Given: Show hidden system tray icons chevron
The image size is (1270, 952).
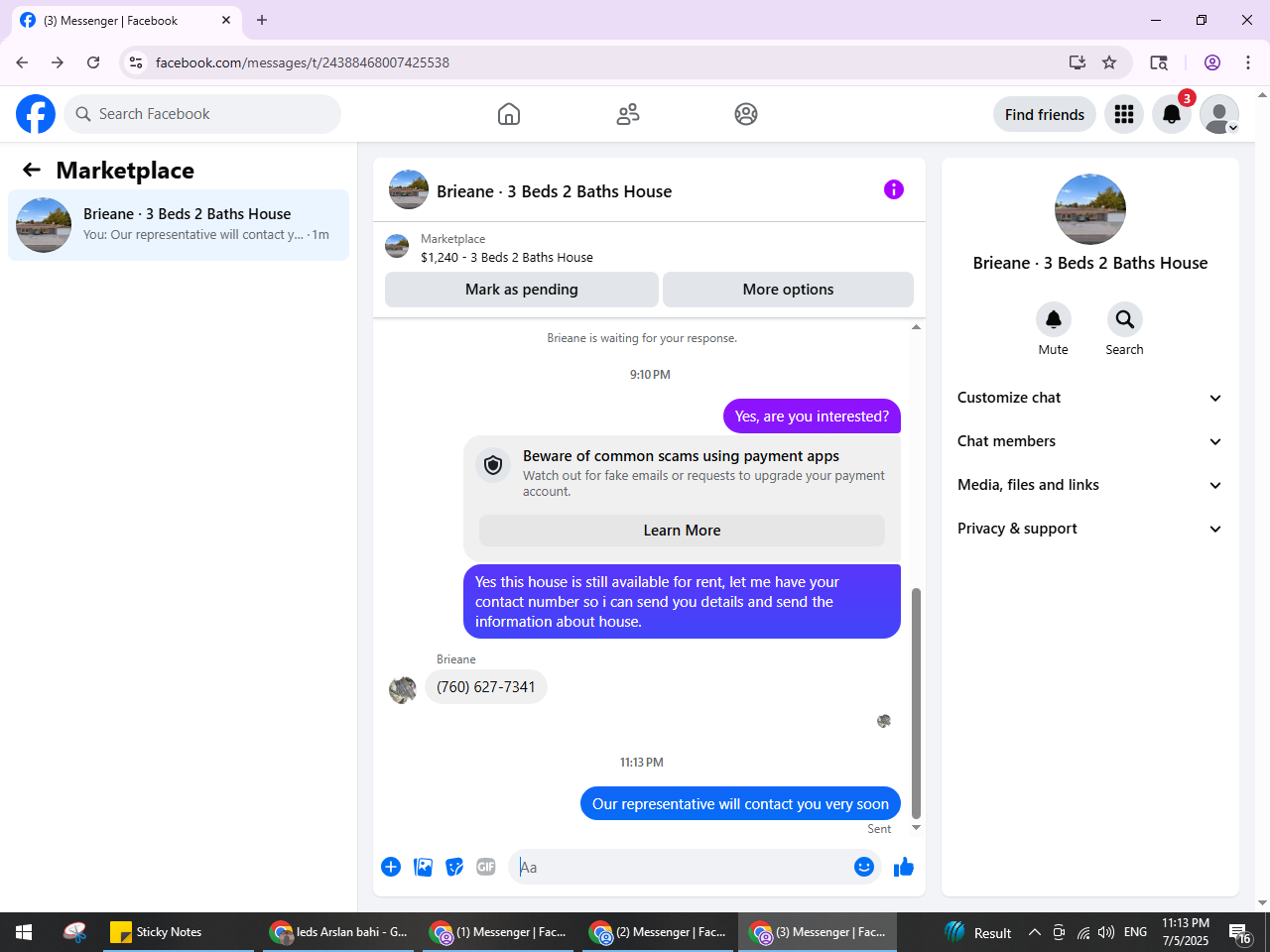Looking at the screenshot, I should pyautogui.click(x=1034, y=932).
